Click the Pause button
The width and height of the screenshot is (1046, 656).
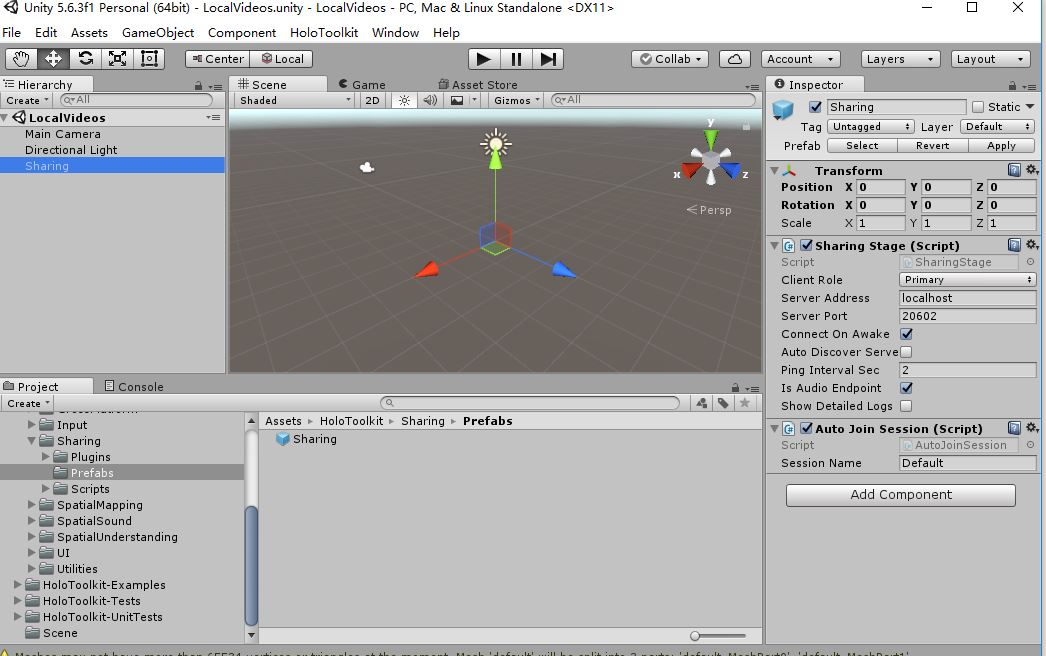click(516, 59)
